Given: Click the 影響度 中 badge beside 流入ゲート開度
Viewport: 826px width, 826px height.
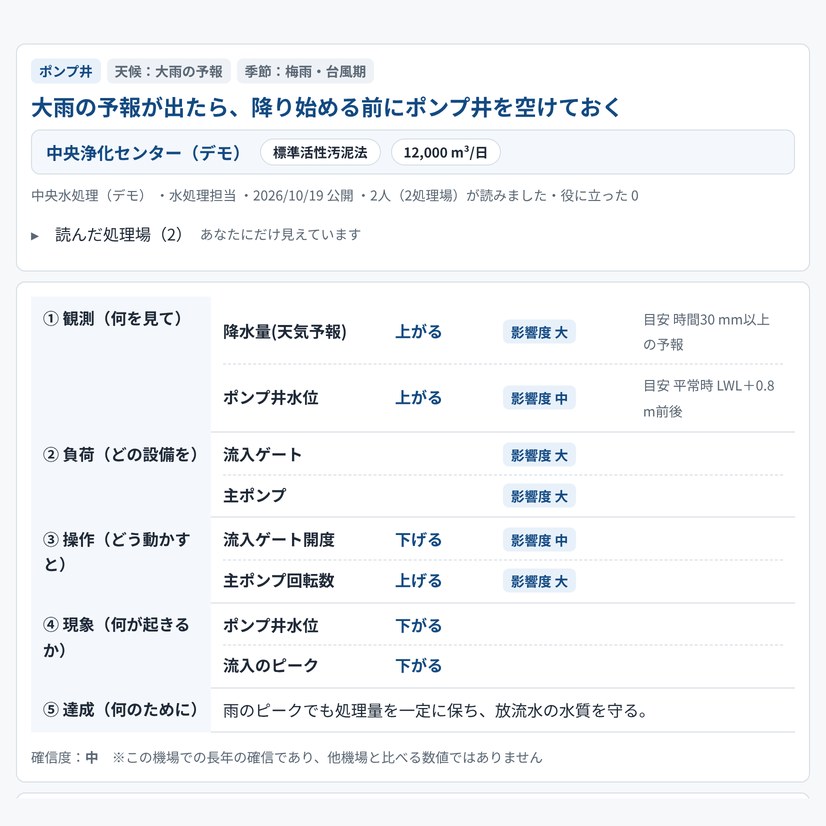Looking at the screenshot, I should coord(539,540).
